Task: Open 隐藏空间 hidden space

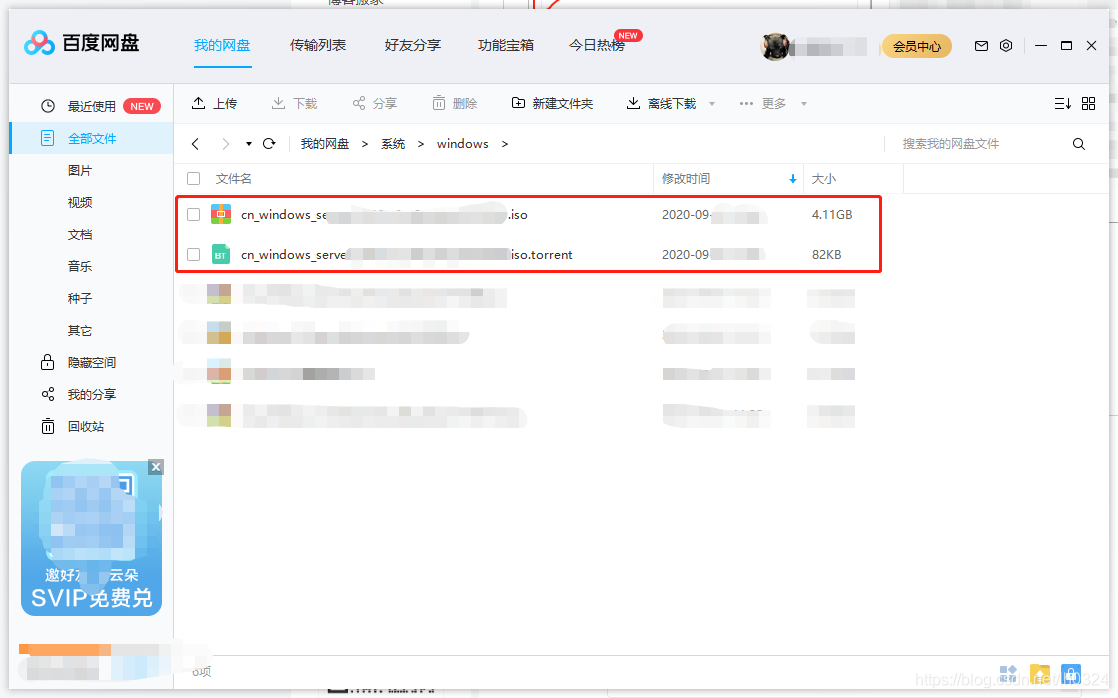Action: (x=78, y=362)
